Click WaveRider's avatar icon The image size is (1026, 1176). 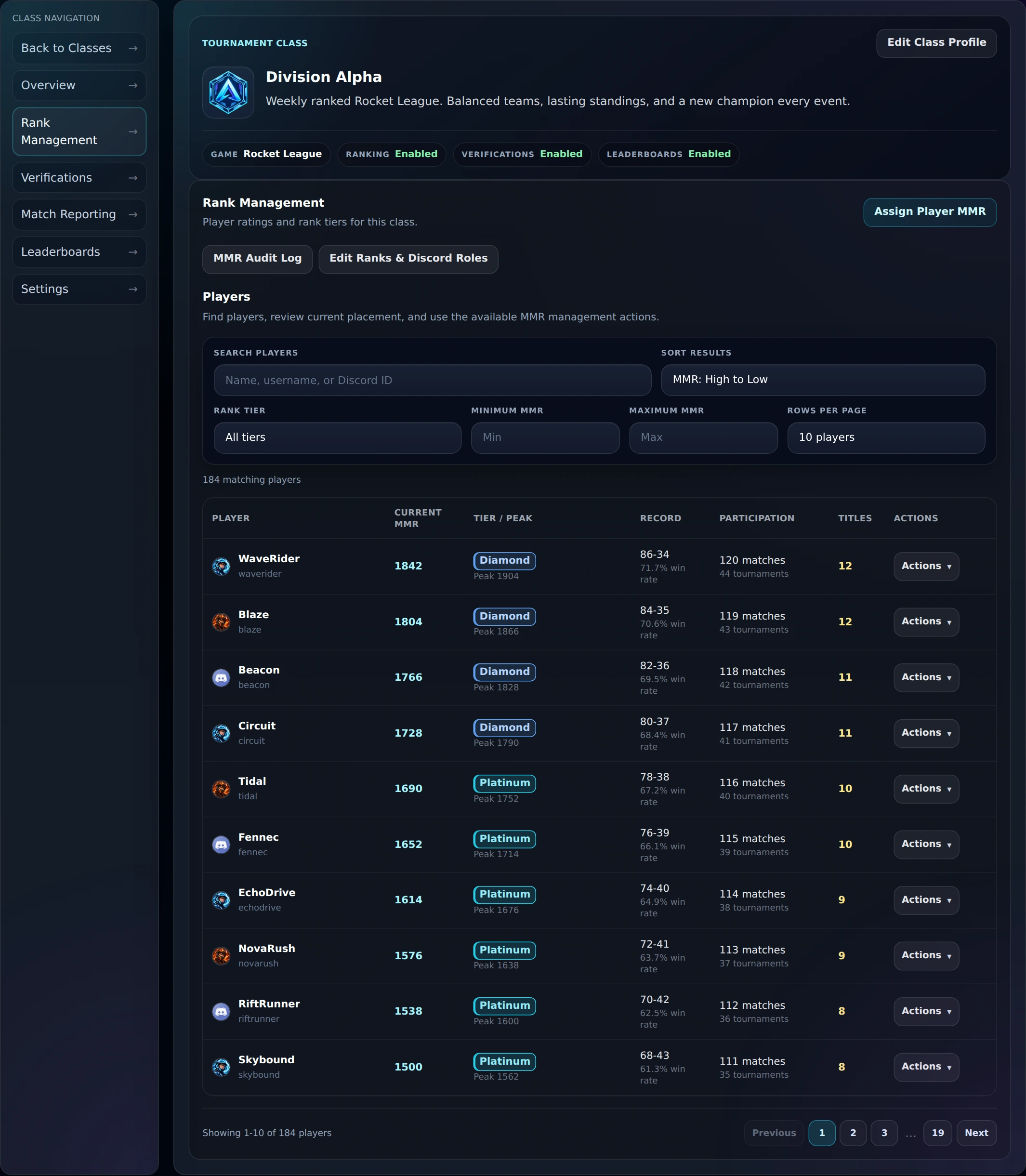pos(221,566)
